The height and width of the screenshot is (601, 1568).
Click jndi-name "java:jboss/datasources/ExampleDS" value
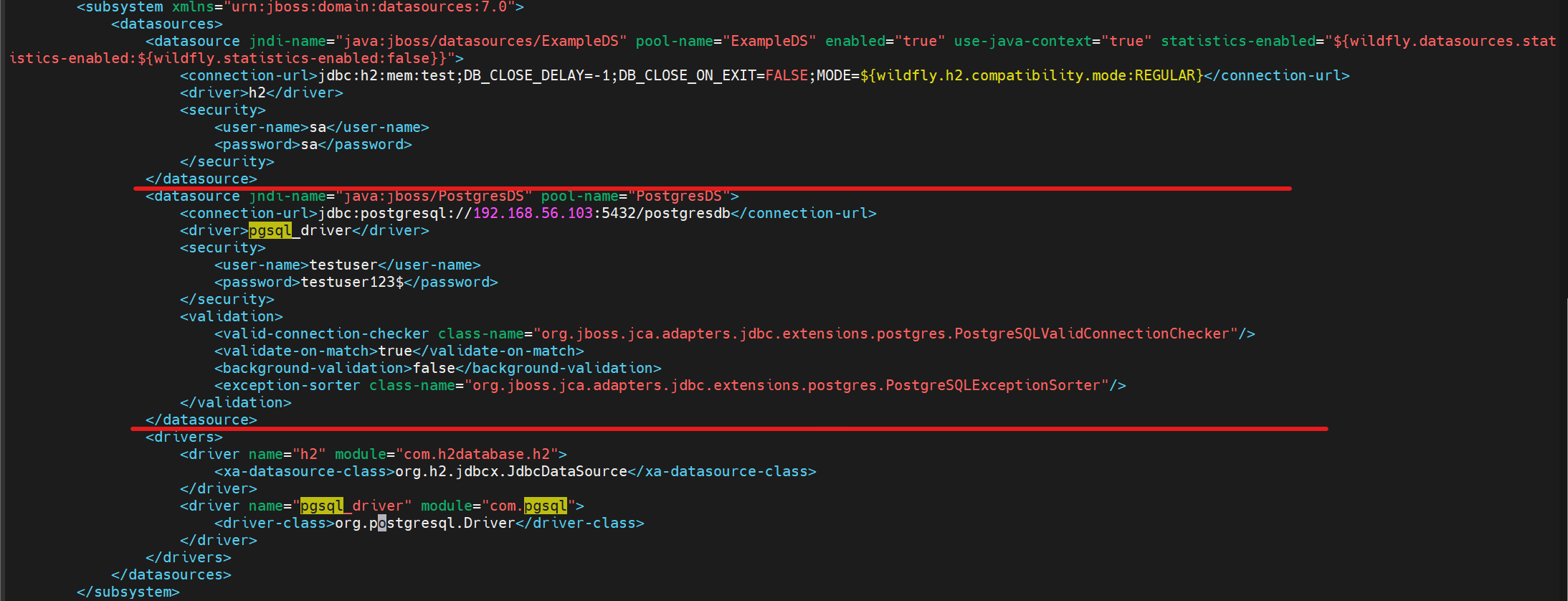[x=481, y=42]
